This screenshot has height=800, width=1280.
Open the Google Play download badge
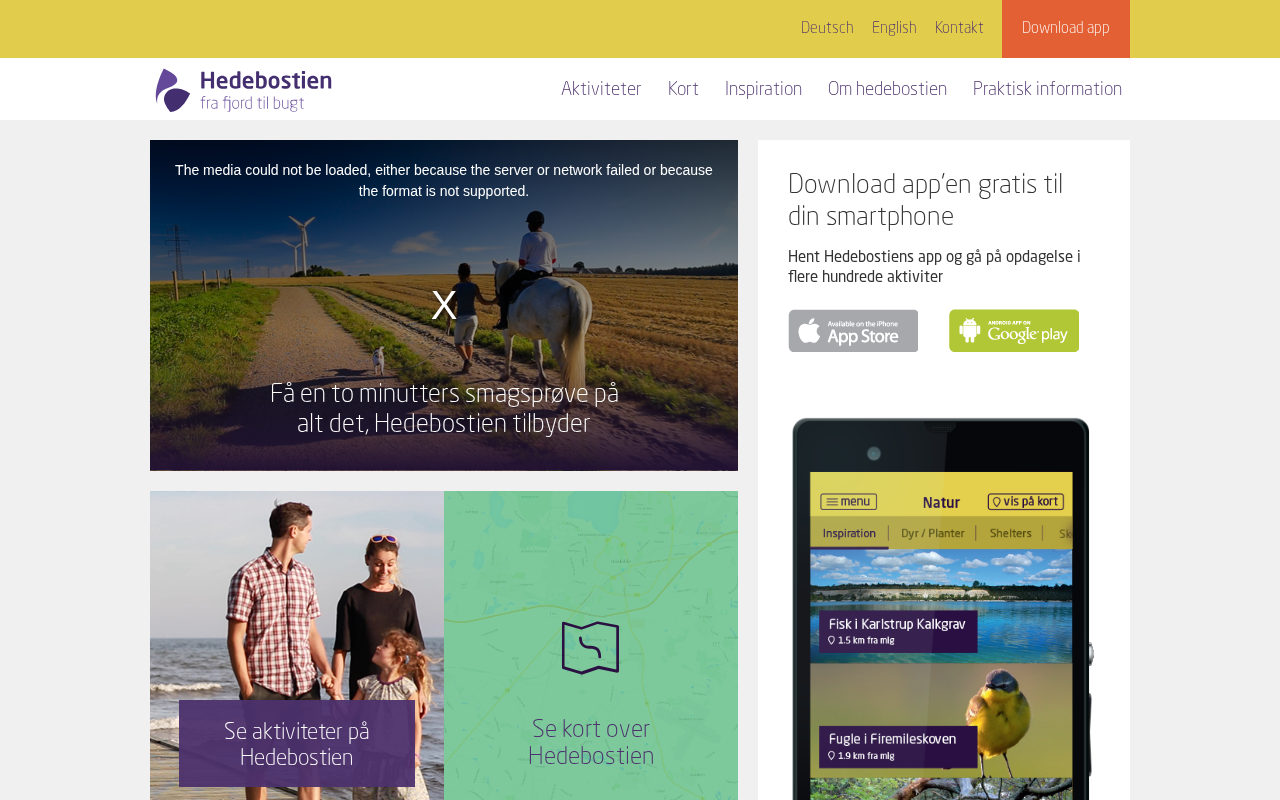[x=1014, y=331]
